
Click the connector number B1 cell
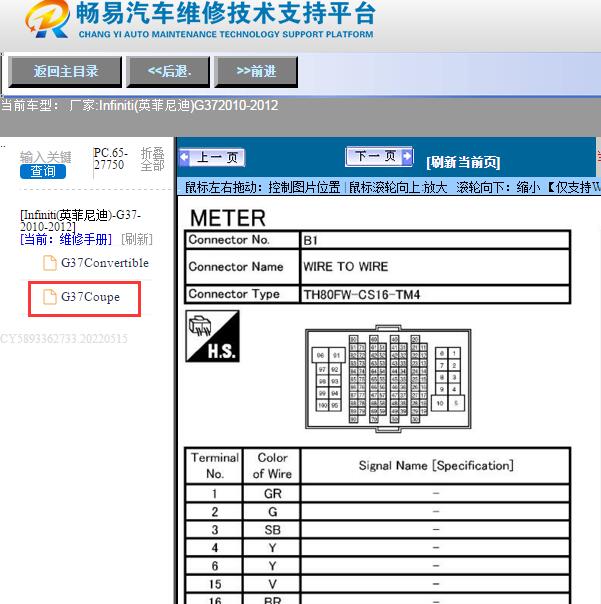(435, 240)
